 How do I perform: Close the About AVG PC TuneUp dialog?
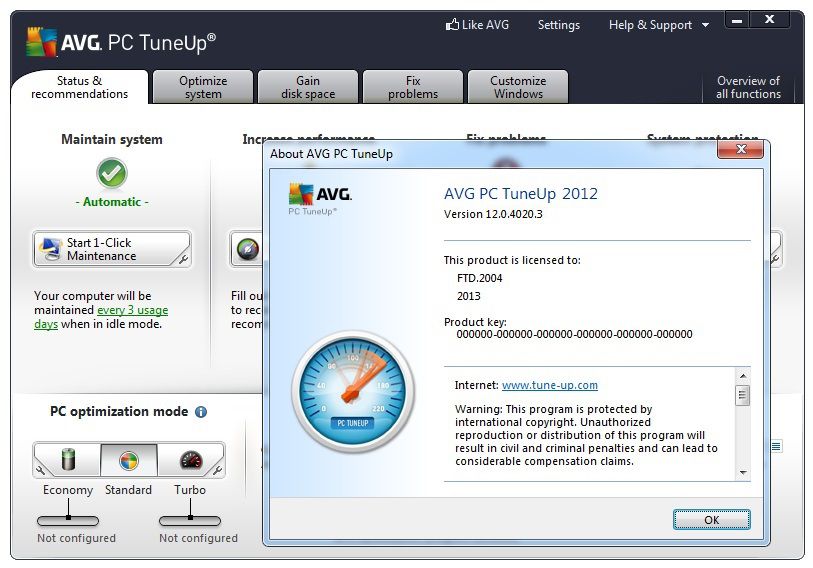[x=740, y=149]
